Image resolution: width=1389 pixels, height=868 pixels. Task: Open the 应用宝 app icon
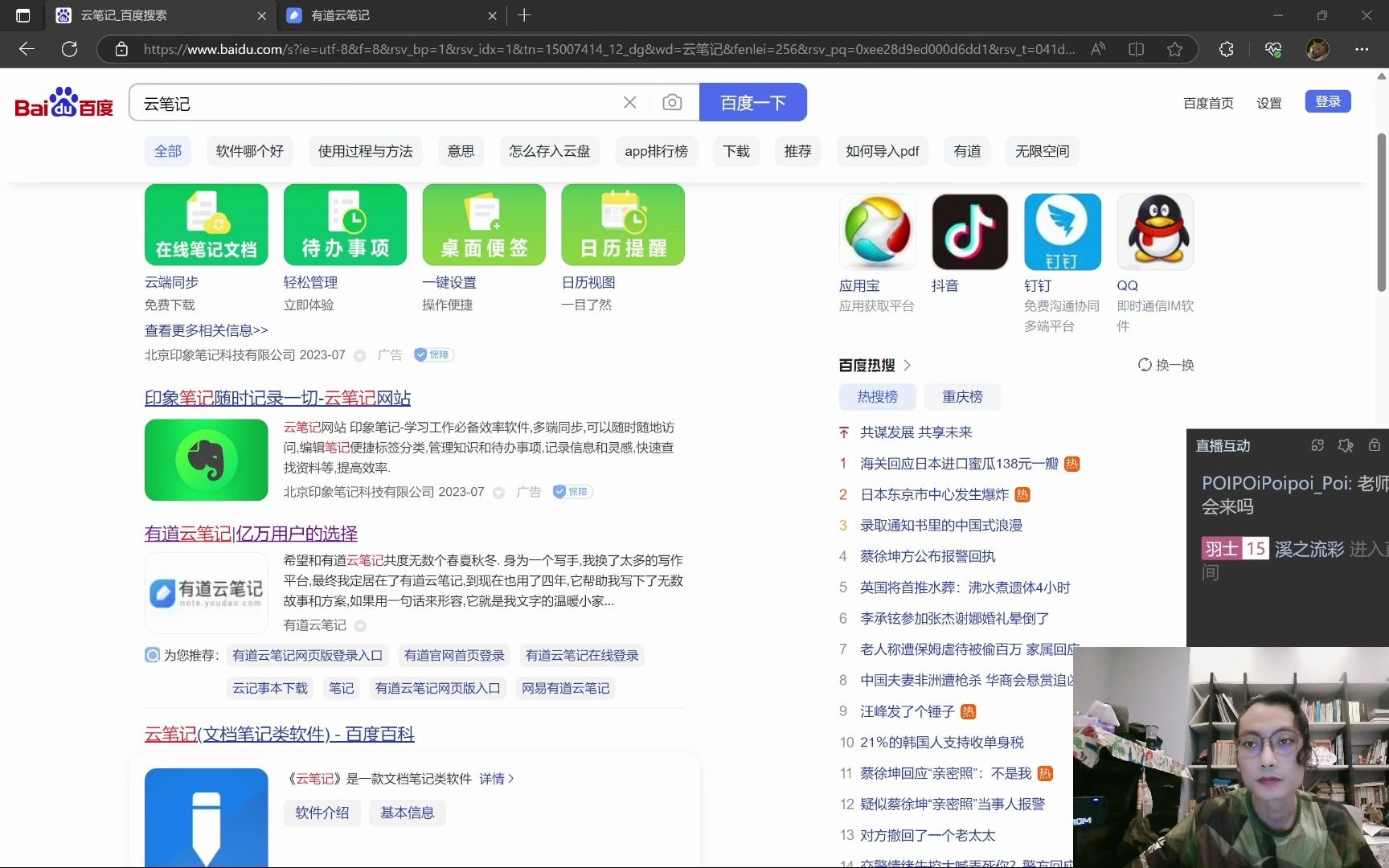tap(877, 231)
